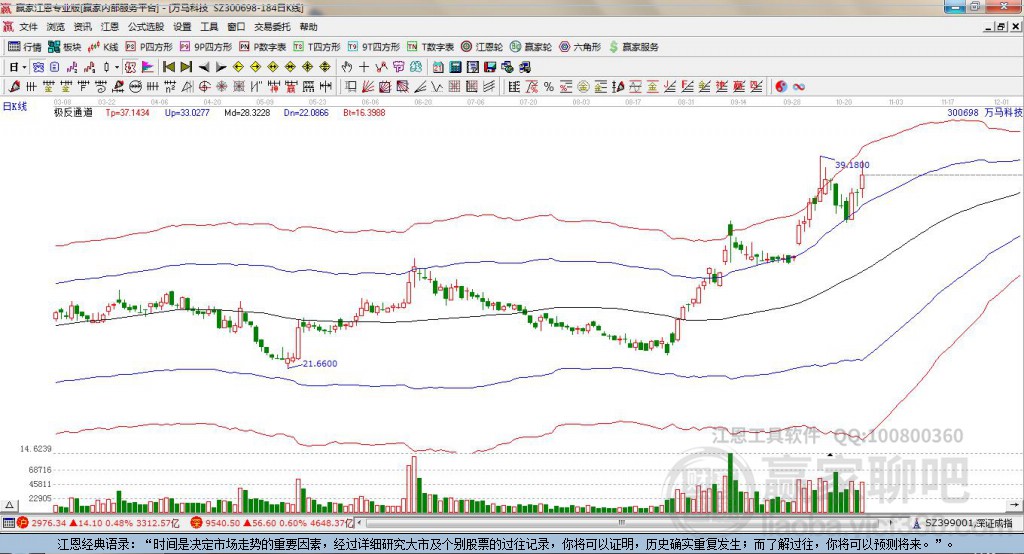
Task: Open the T四方形 tool
Action: point(317,47)
